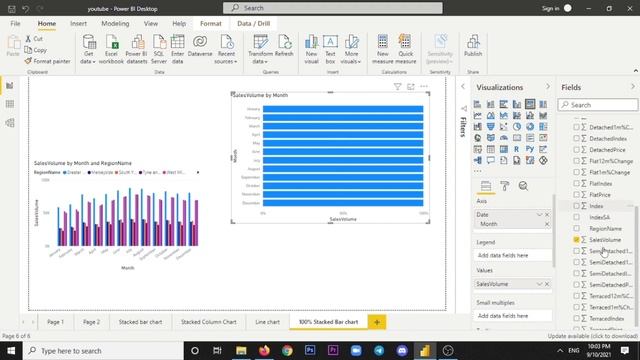Screen dimensions: 640x360
Task: Check the FlatPrice field
Action: [x=576, y=195]
